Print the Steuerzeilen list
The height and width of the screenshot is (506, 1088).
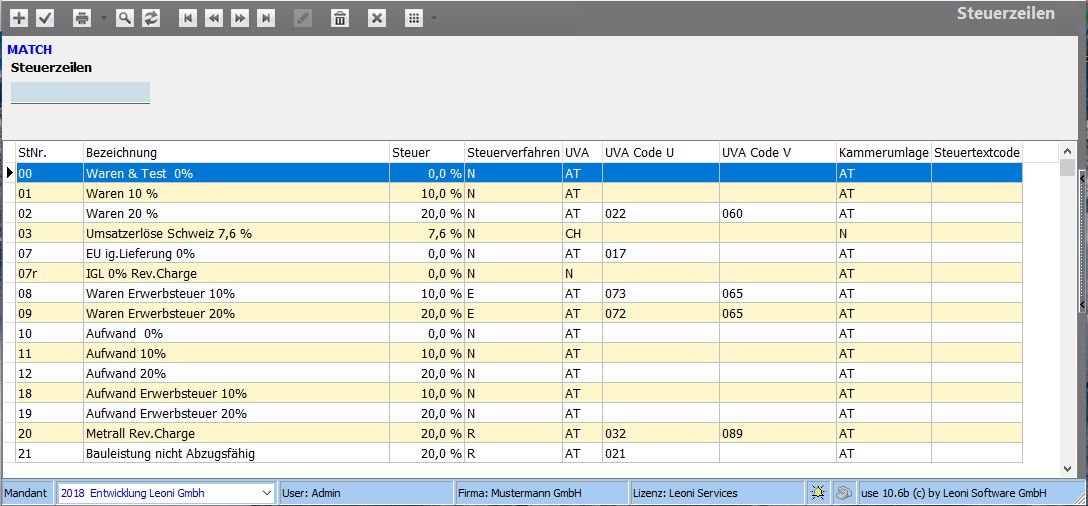(x=82, y=19)
